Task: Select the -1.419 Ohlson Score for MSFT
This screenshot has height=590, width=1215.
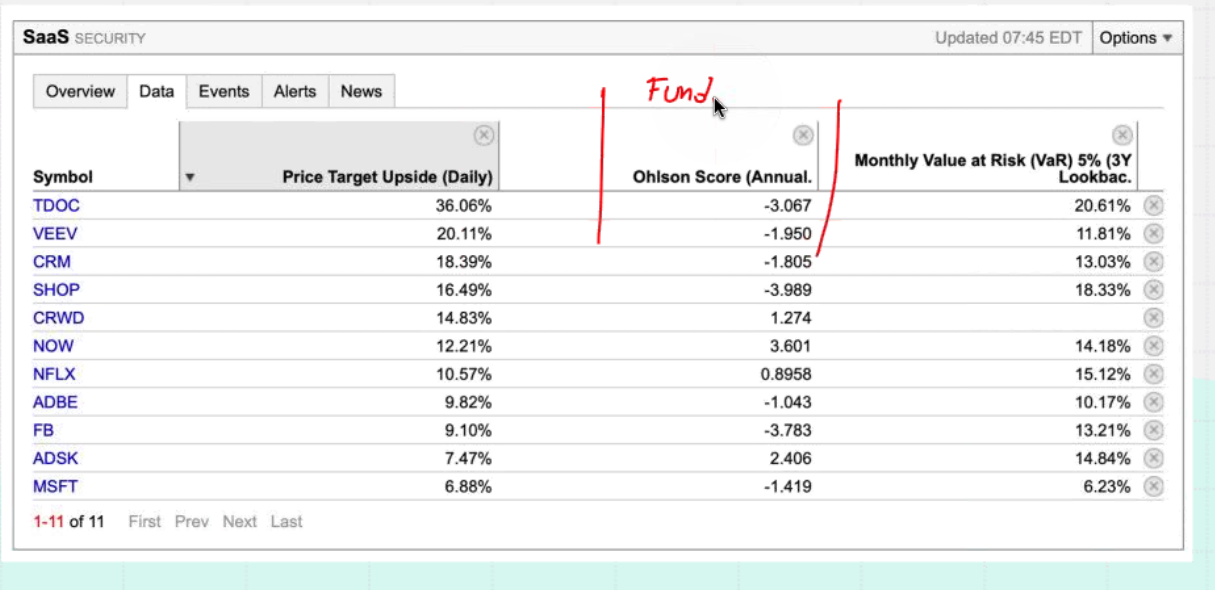Action: (x=789, y=486)
